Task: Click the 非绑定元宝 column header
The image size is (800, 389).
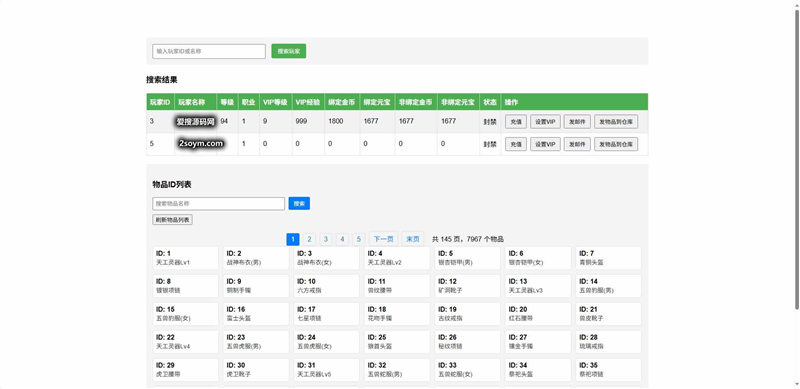Action: tap(458, 102)
